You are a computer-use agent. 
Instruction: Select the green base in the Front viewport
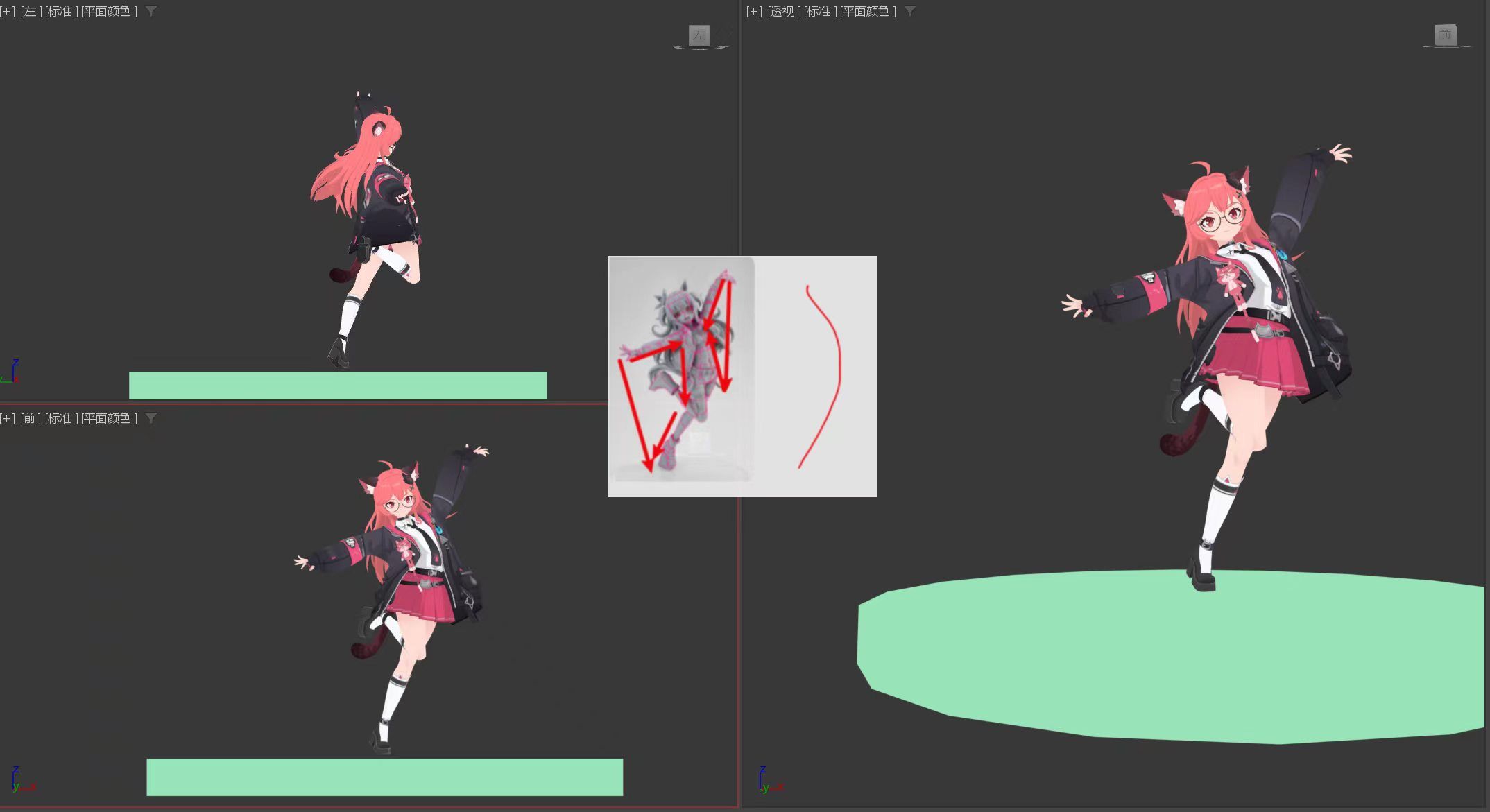[x=384, y=777]
